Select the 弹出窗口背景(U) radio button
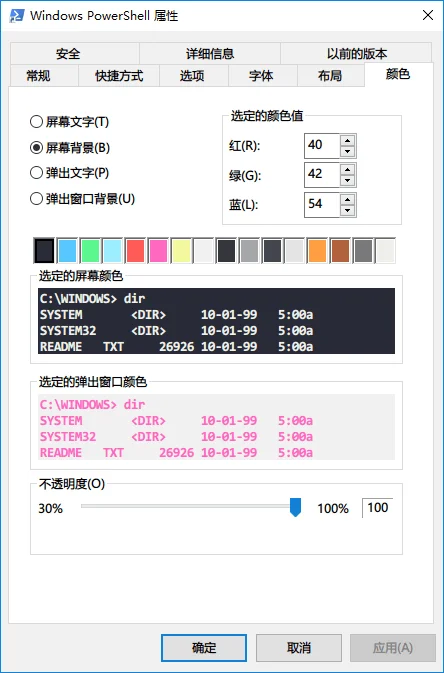Viewport: 444px width, 673px height. pos(82,199)
